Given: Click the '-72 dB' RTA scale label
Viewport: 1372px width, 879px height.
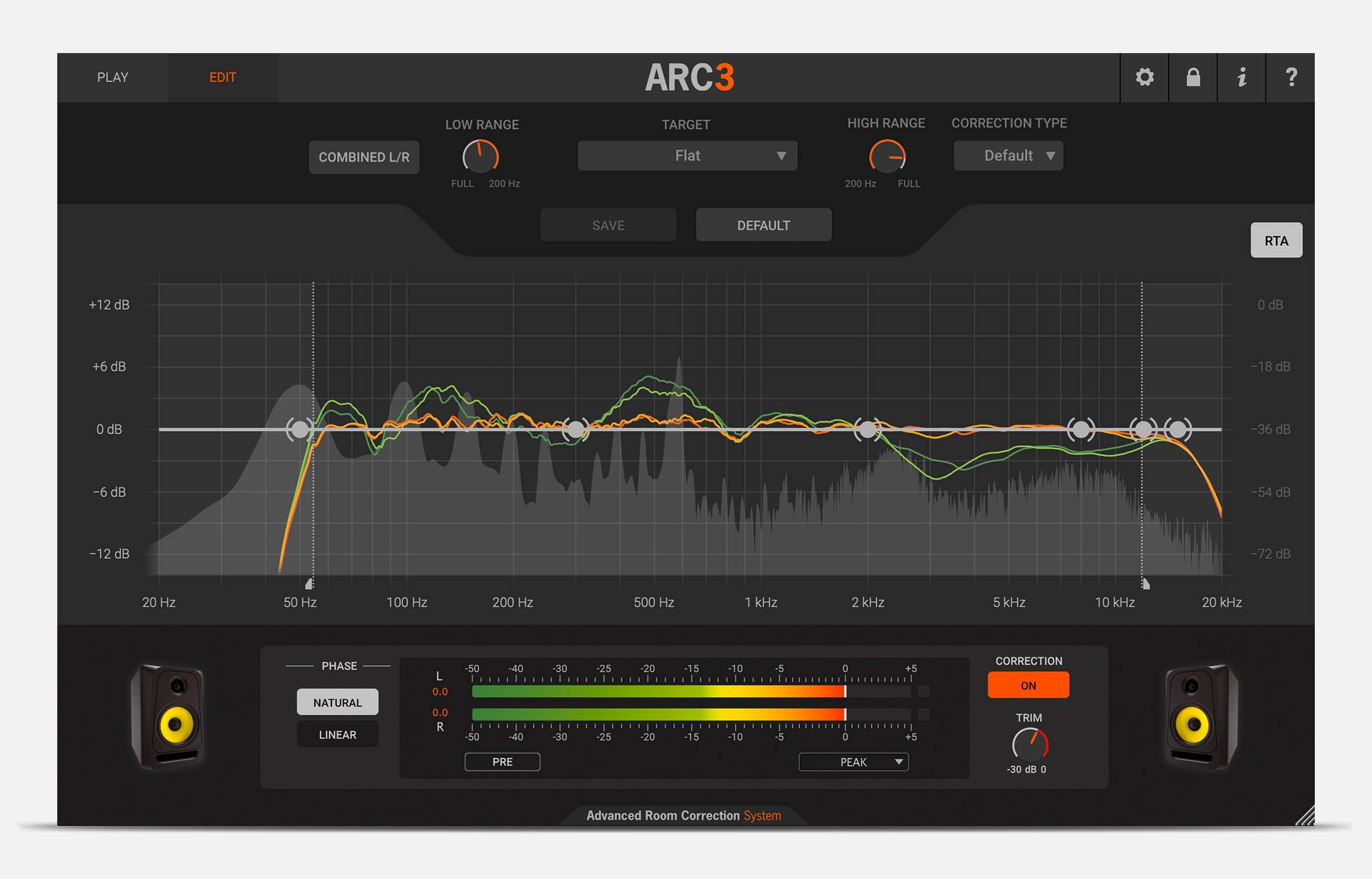Looking at the screenshot, I should (1271, 554).
